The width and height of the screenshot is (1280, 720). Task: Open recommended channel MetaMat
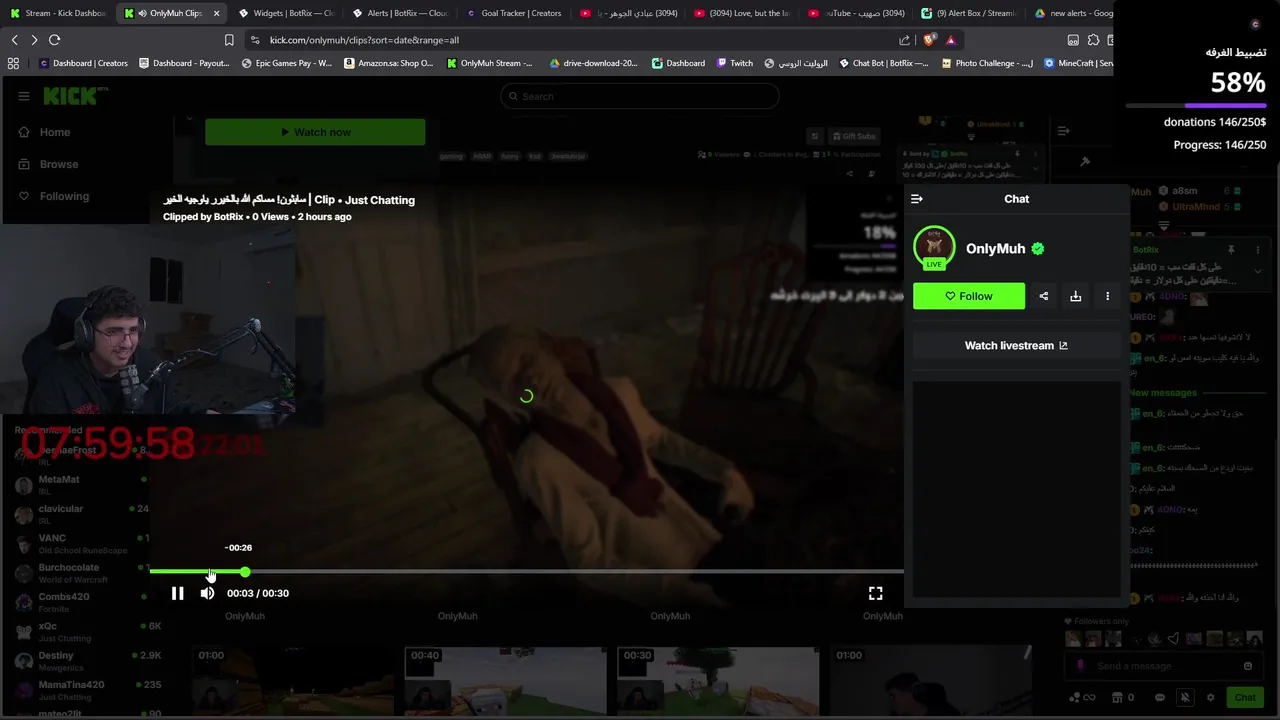[80, 484]
